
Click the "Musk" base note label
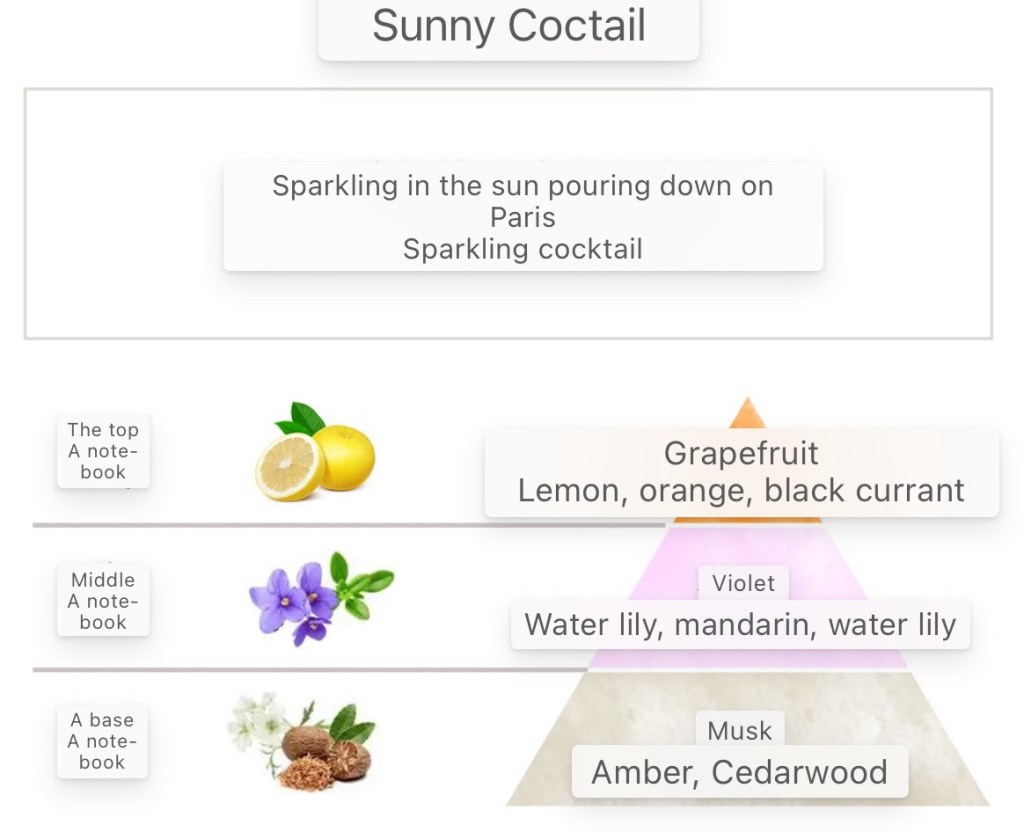[740, 731]
